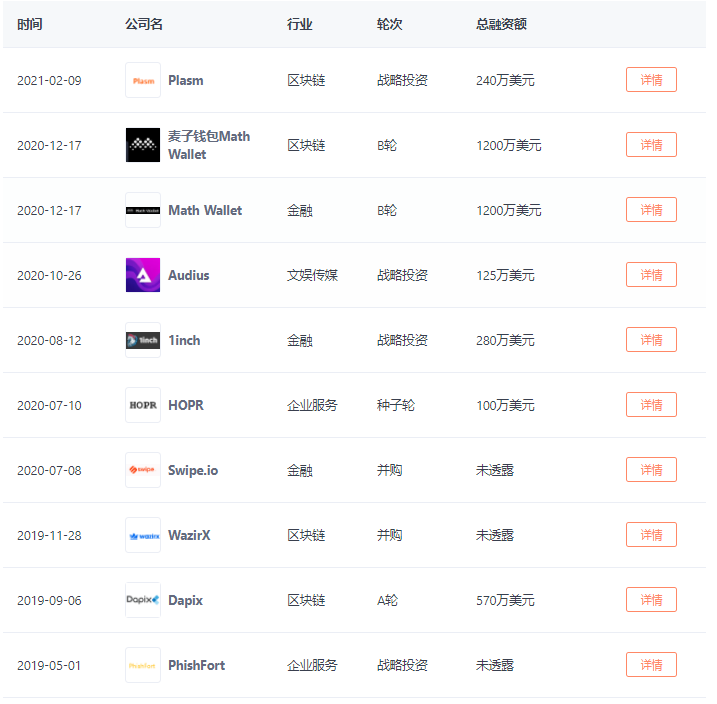The width and height of the screenshot is (717, 704).
Task: Open the 麦子钱包Math Wallet name link
Action: pos(209,145)
